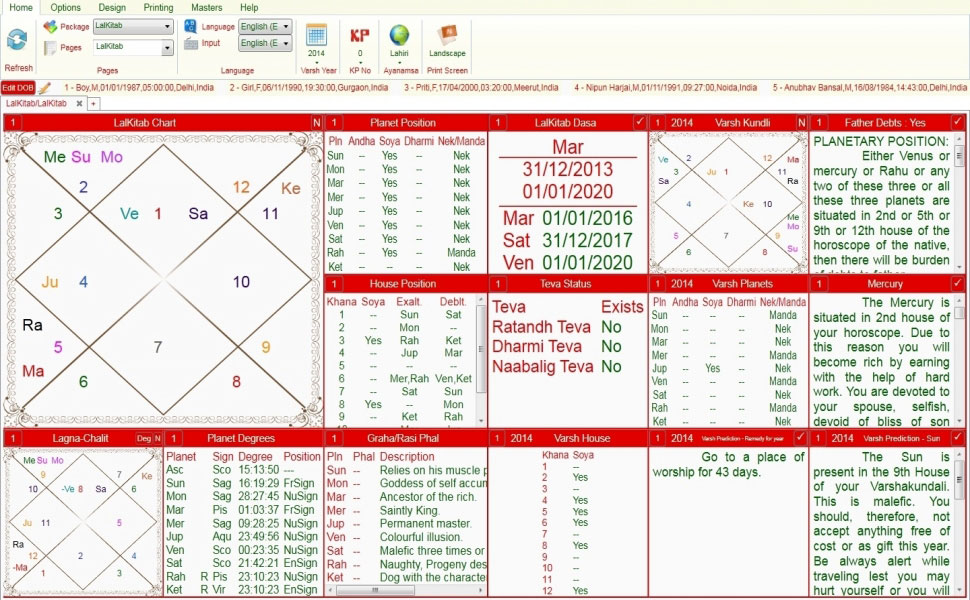Click the pencil icon beside Edit DOB
Screen dimensions: 970x600
point(44,88)
